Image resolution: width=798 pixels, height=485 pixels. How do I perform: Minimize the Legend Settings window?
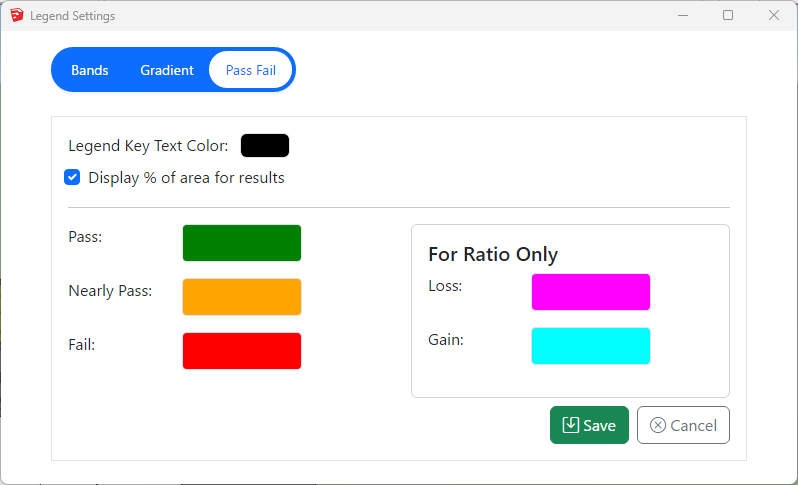(683, 15)
